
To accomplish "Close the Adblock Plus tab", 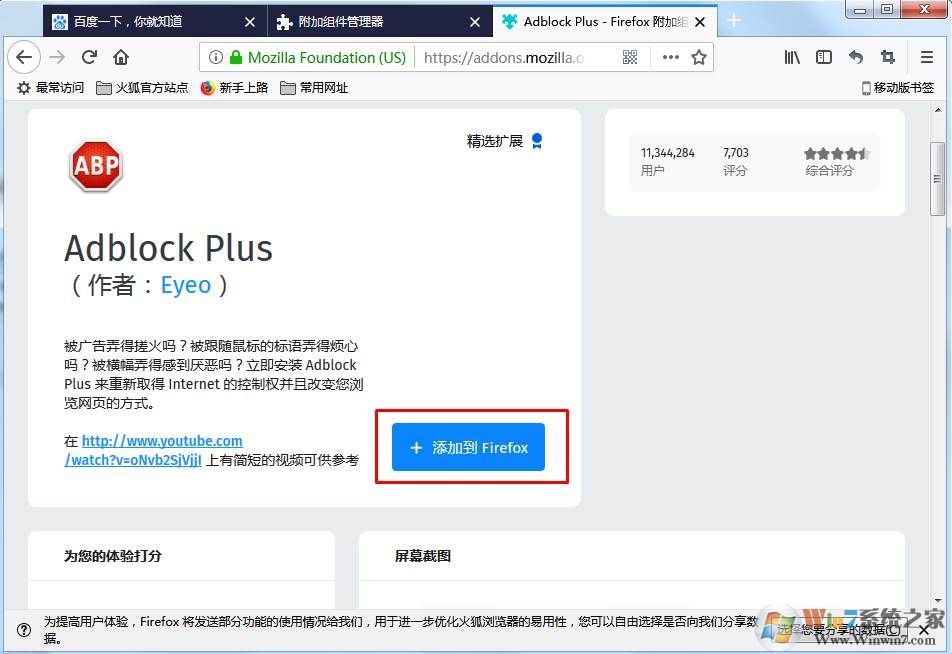I will tap(700, 22).
